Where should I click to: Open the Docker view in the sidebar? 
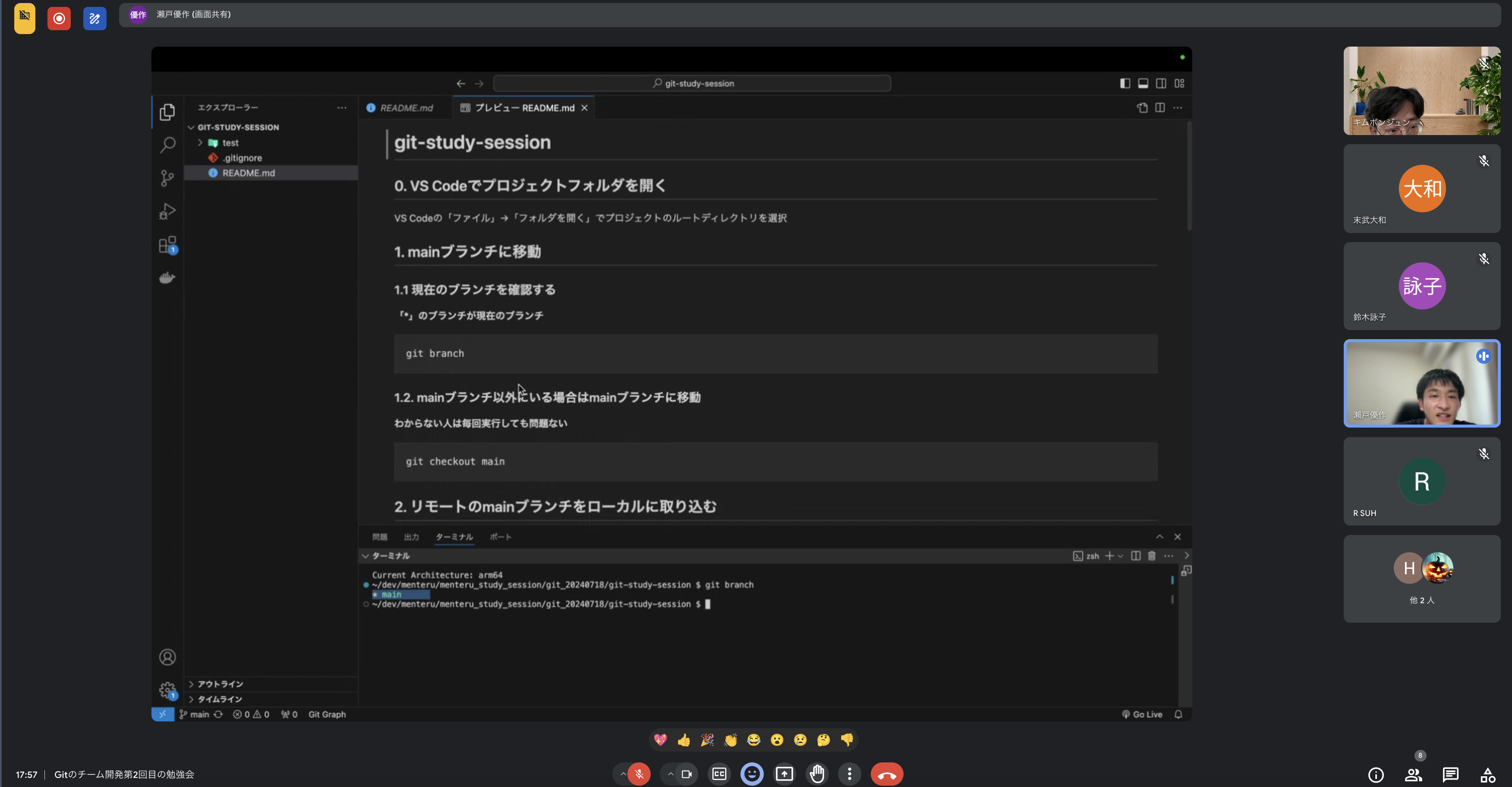tap(167, 277)
